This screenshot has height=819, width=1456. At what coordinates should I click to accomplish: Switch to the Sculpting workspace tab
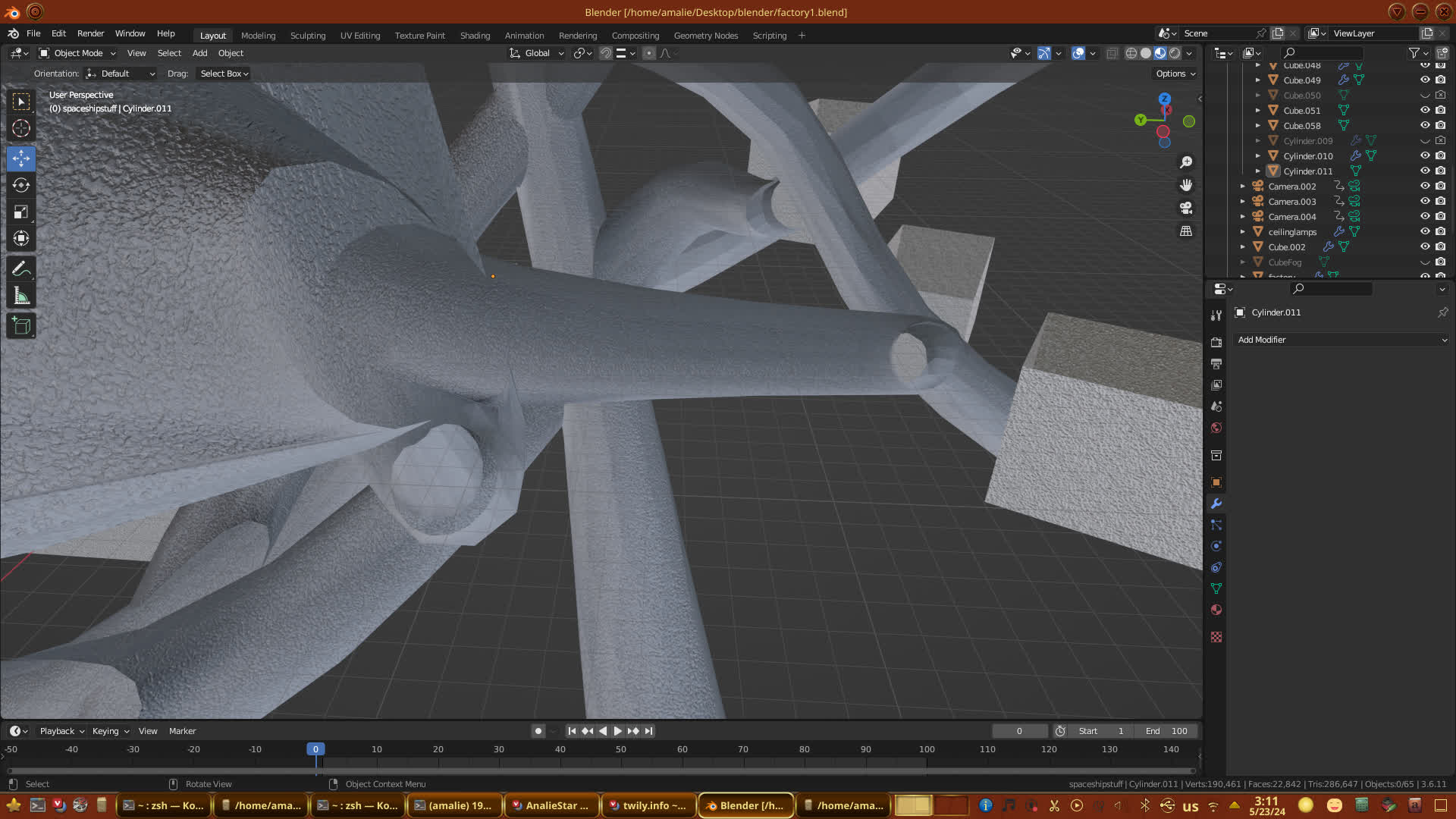pos(307,36)
